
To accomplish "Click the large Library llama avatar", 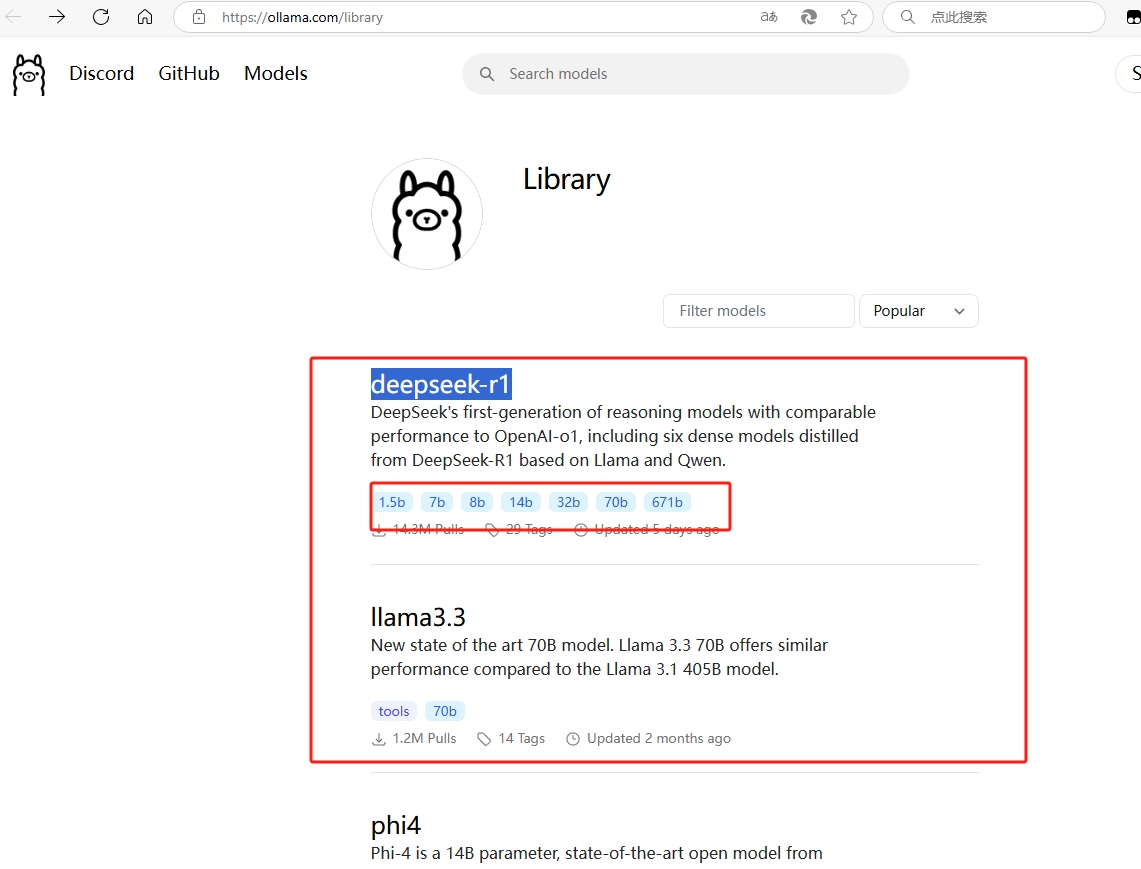I will tap(427, 214).
